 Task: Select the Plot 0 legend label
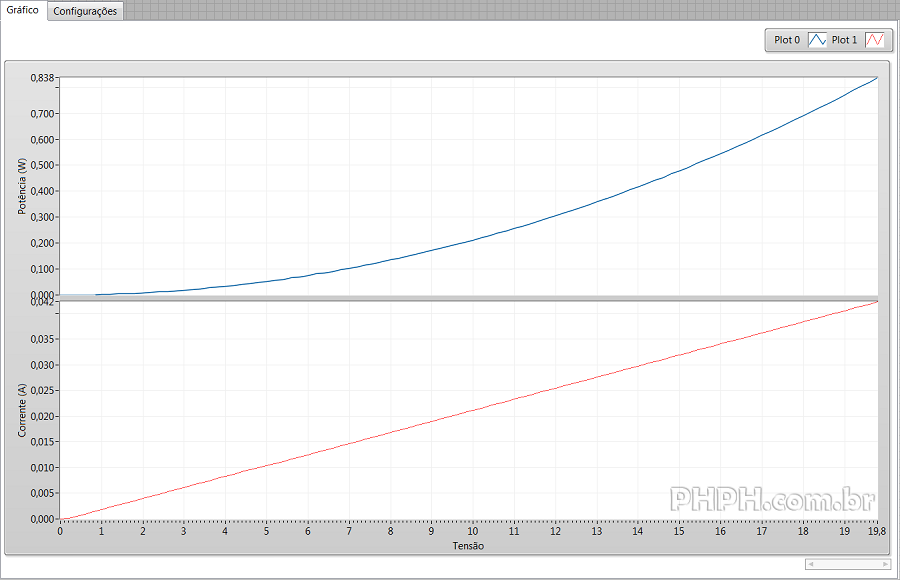point(787,40)
